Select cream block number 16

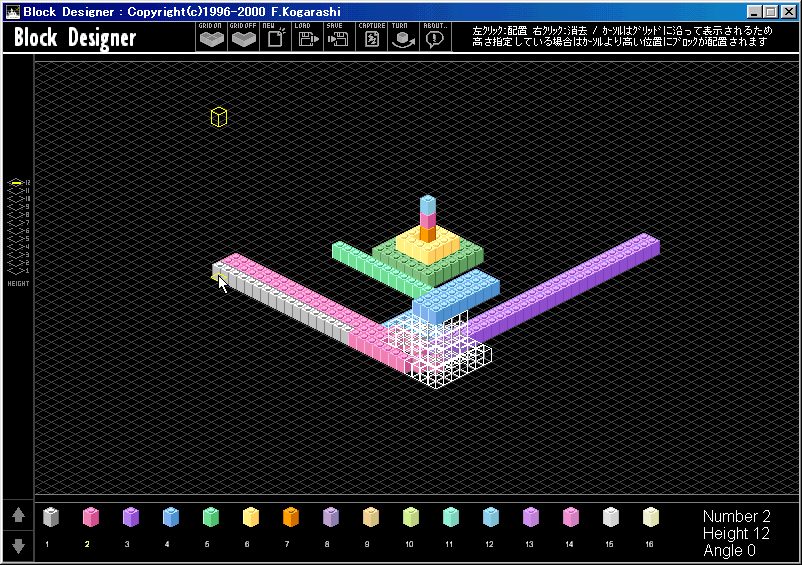(x=651, y=517)
